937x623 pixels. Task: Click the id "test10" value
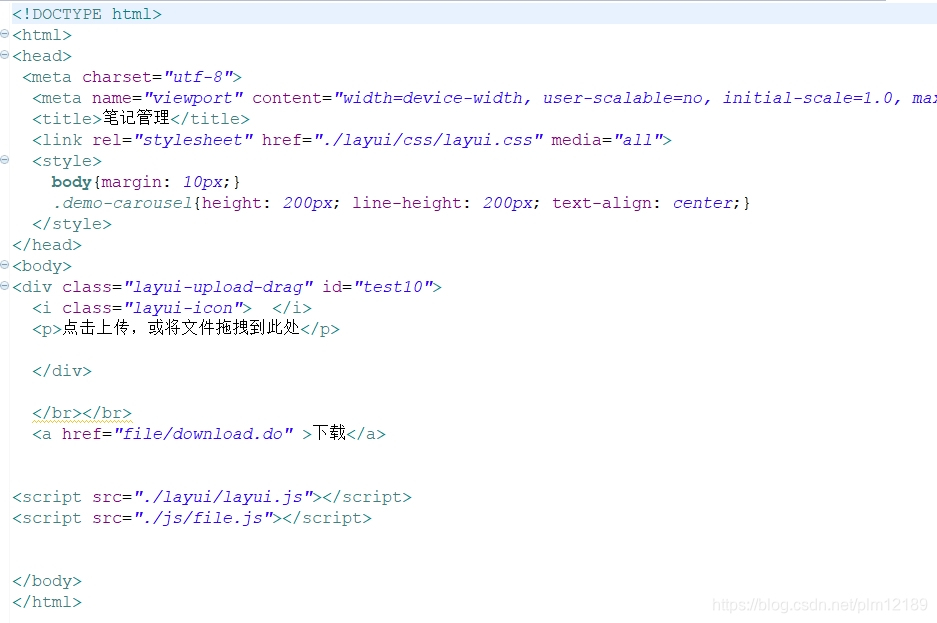pos(393,287)
